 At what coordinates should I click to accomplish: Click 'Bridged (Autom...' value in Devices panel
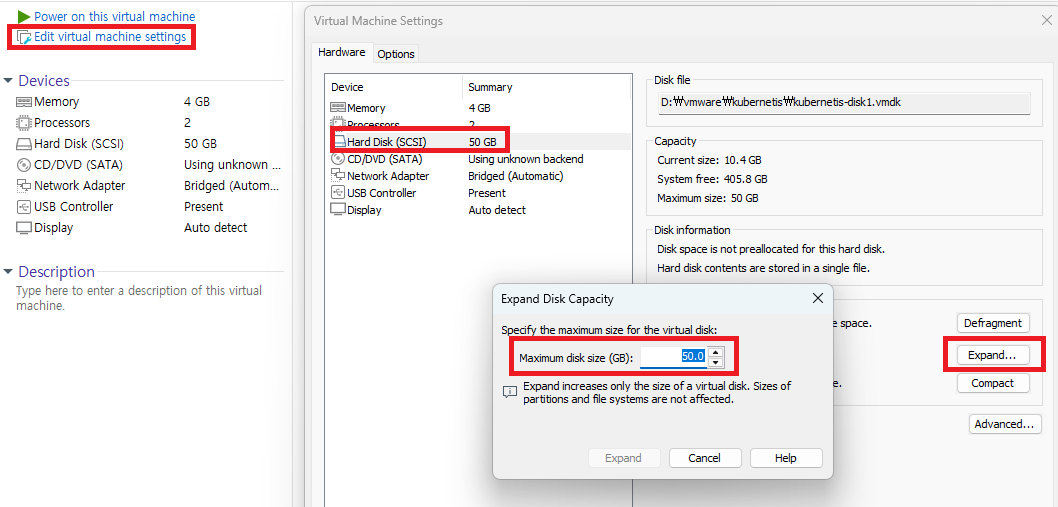[232, 186]
